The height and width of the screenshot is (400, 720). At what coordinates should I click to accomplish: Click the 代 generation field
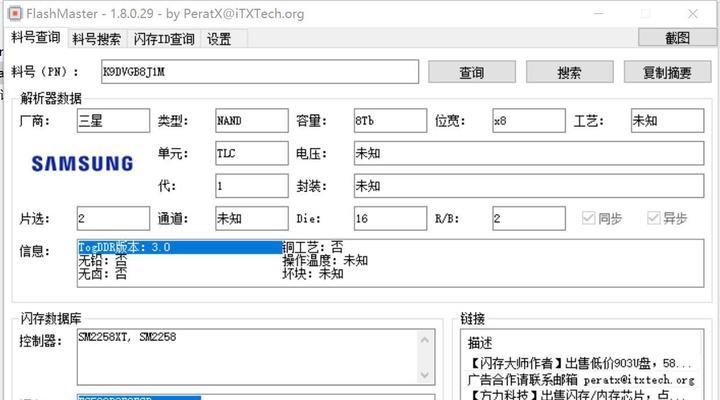(252, 186)
